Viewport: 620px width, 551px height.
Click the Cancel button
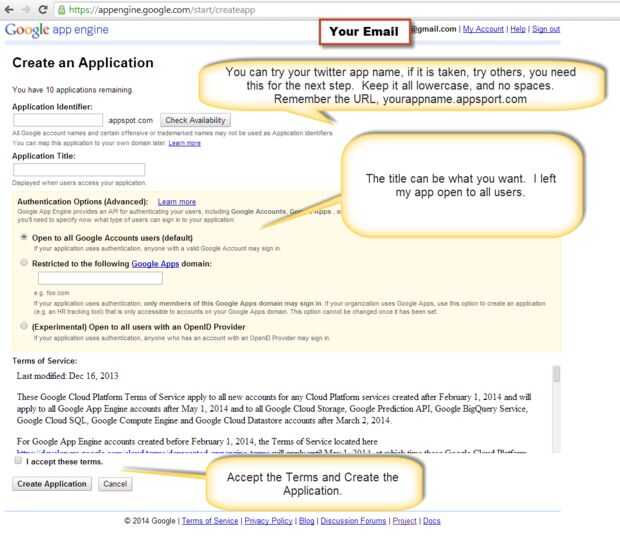click(x=115, y=484)
